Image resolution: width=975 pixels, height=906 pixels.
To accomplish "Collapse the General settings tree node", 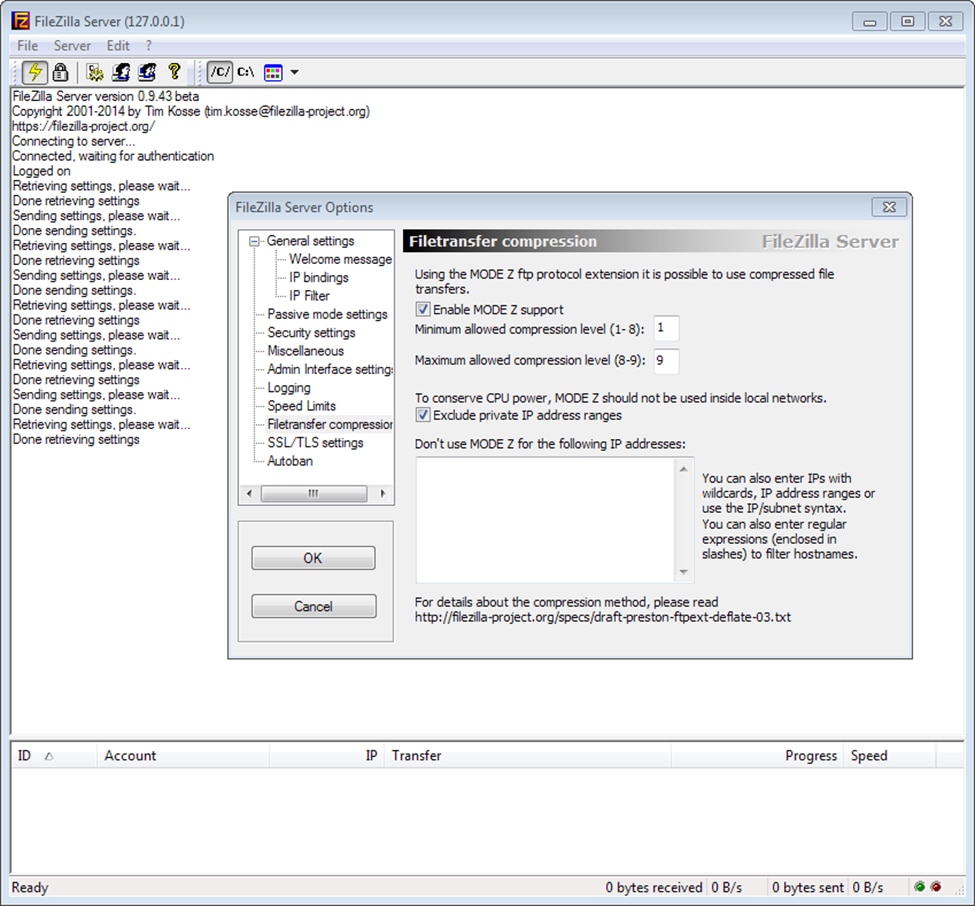I will (x=254, y=241).
